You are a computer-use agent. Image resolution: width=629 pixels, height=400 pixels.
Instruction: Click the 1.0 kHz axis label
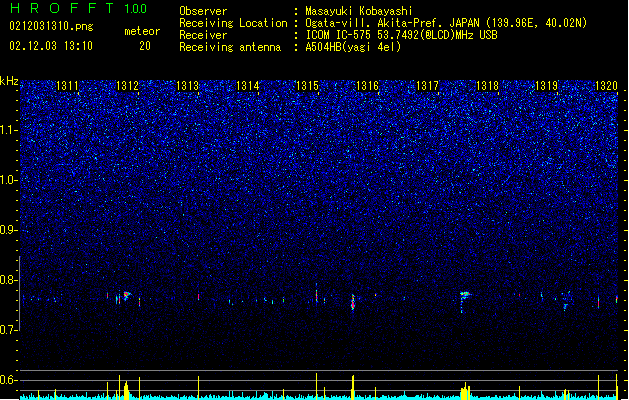tap(9, 180)
